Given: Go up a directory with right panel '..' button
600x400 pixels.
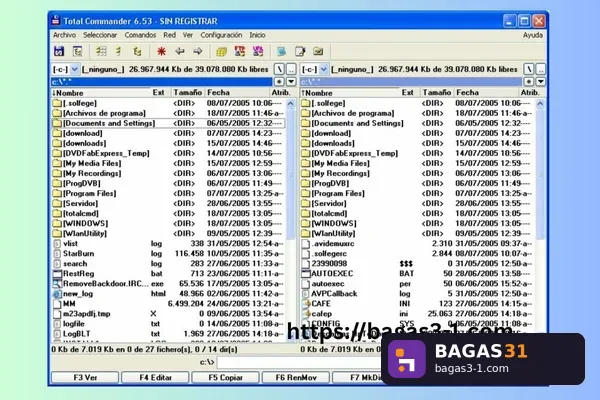Looking at the screenshot, I should tap(541, 69).
